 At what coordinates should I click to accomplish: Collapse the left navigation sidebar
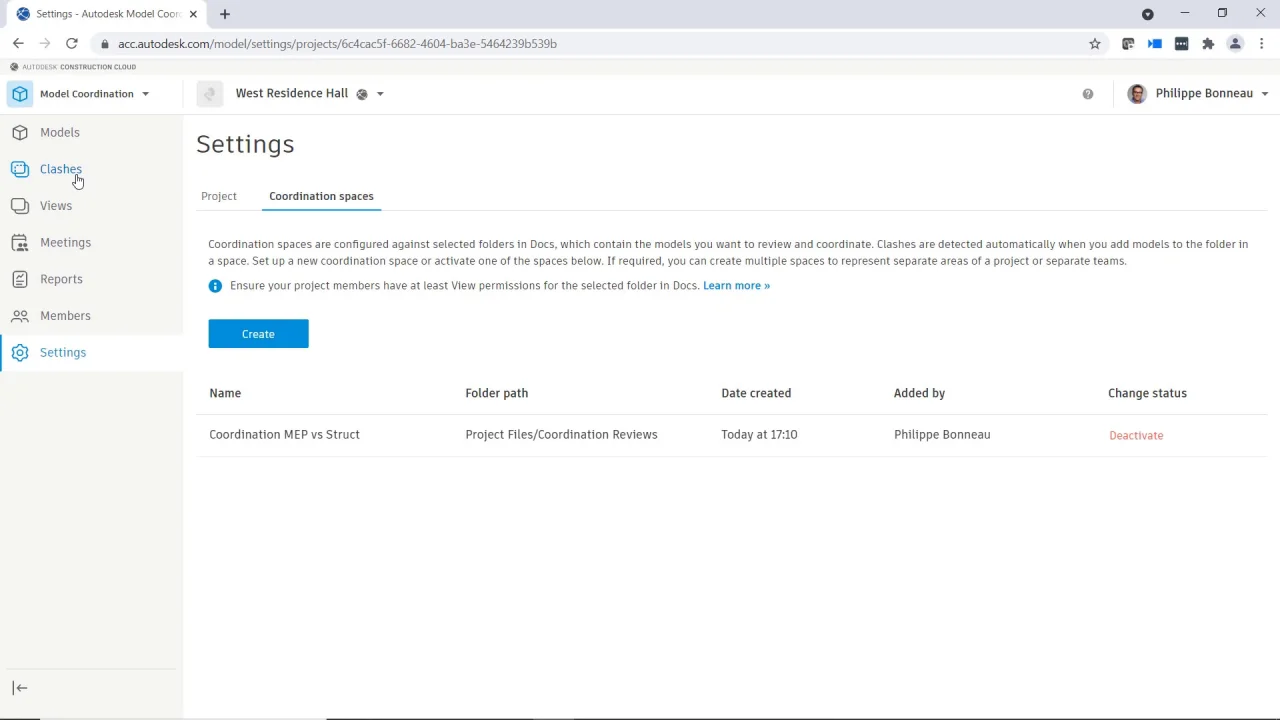point(20,688)
